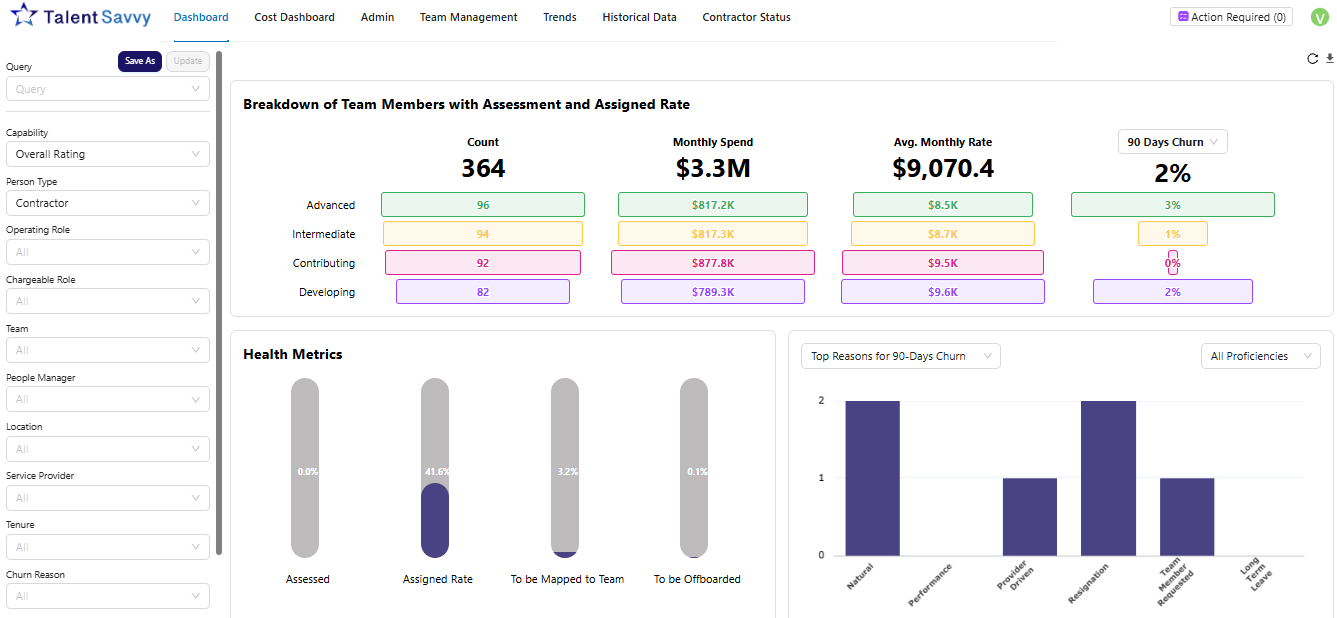Switch to the Cost Dashboard tab

(294, 17)
